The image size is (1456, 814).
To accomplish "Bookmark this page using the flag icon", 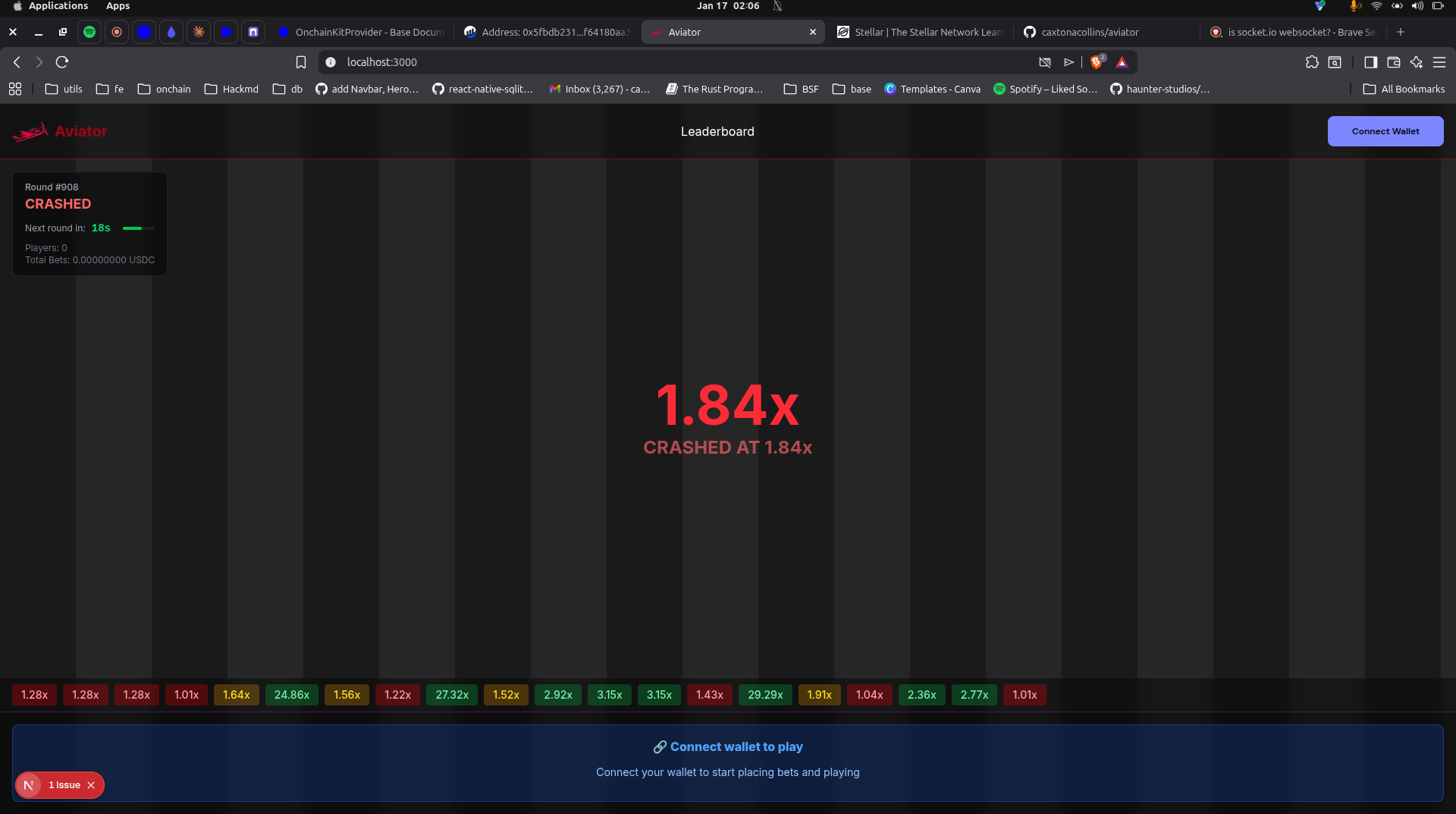I will coord(300,62).
